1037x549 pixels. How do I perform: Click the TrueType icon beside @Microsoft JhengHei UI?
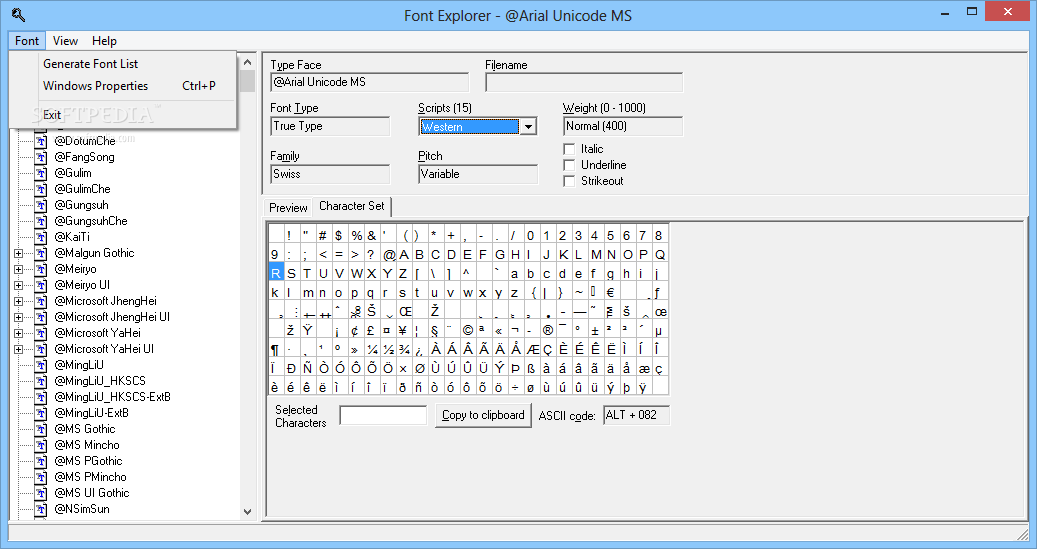pos(41,317)
